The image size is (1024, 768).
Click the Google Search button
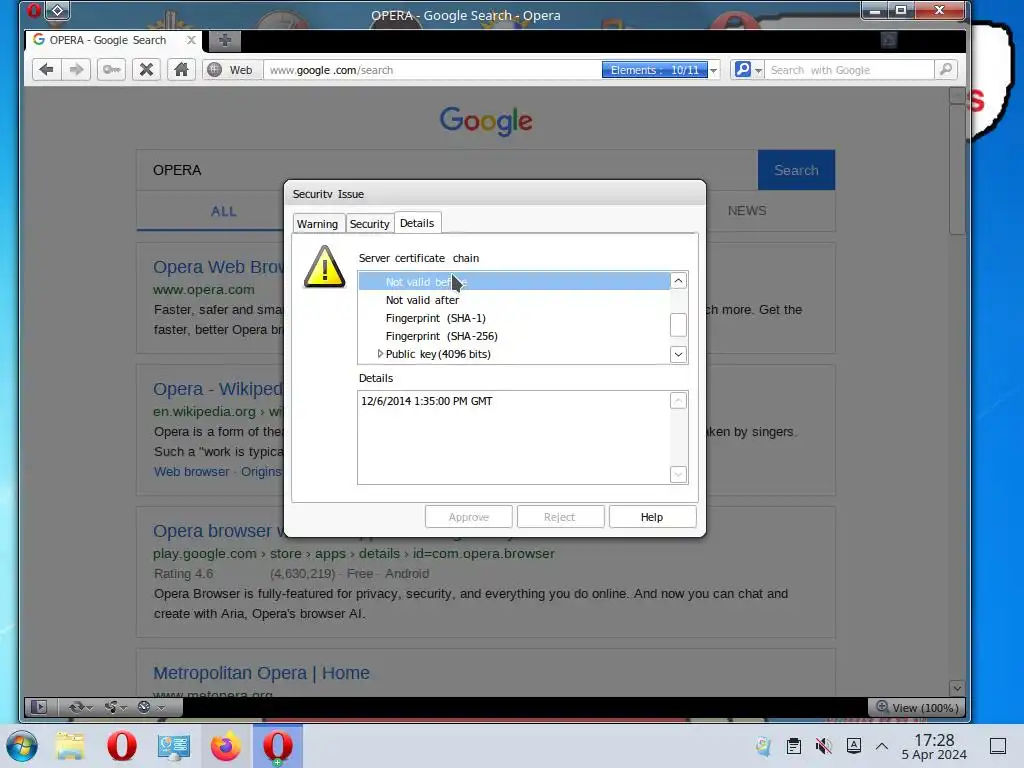pyautogui.click(x=796, y=170)
